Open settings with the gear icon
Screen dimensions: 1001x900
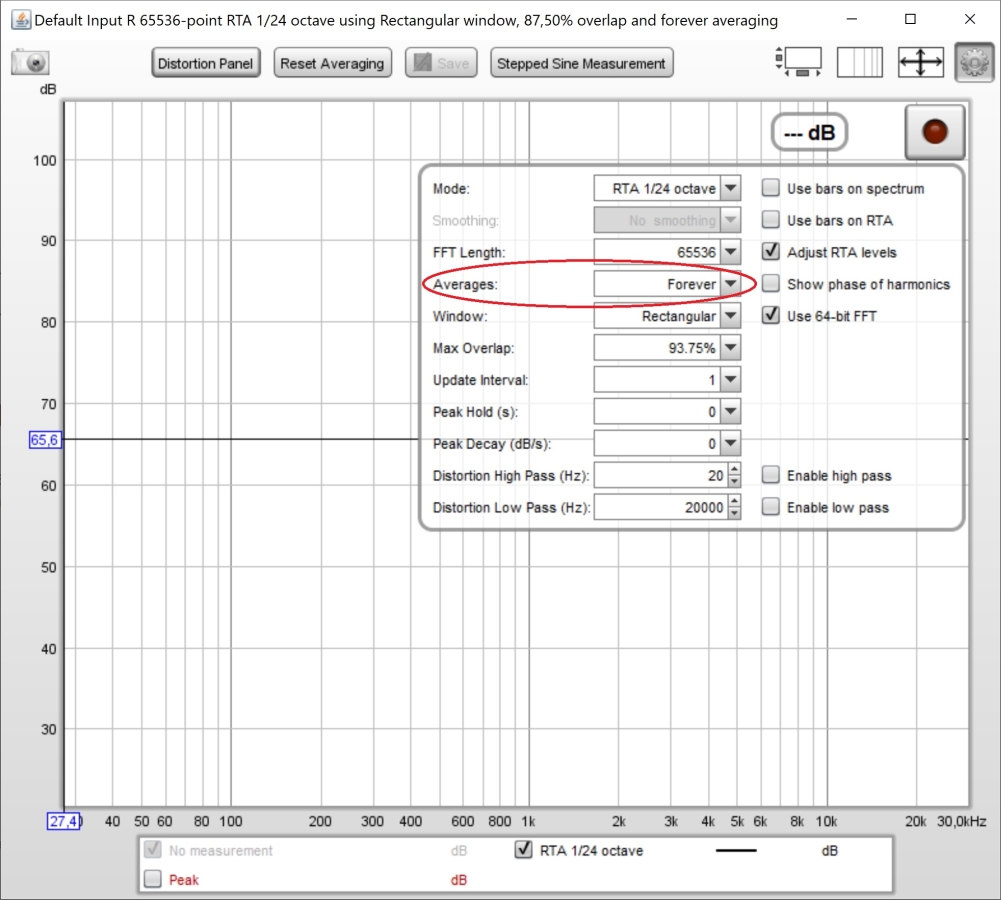pos(973,62)
